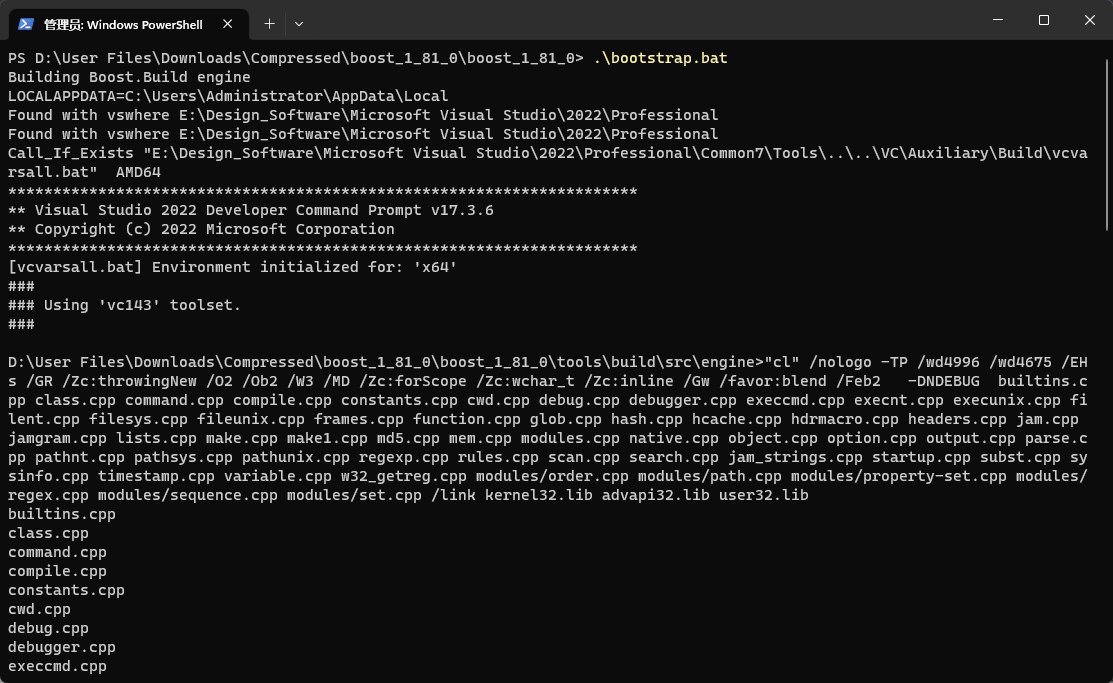Viewport: 1113px width, 683px height.
Task: Maximize the terminal window
Action: [x=1043, y=20]
